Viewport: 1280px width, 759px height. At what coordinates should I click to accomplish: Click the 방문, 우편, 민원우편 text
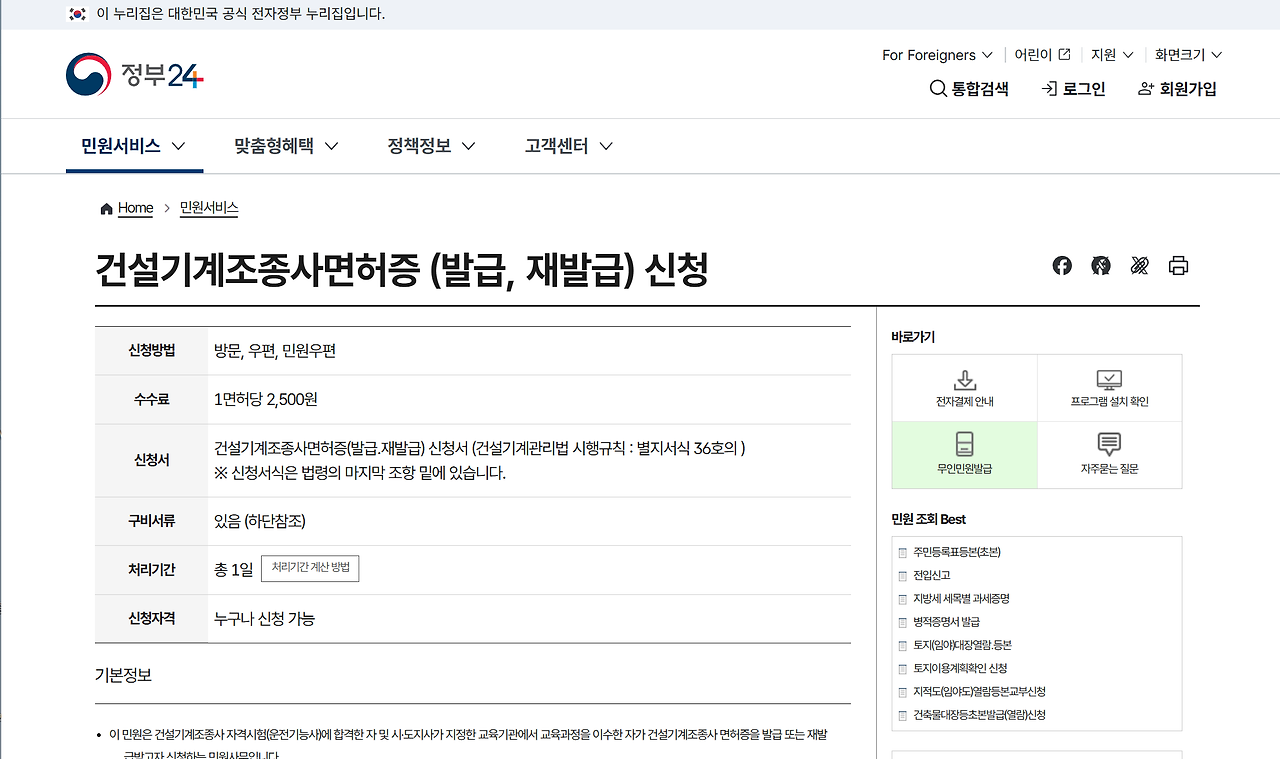click(x=275, y=351)
